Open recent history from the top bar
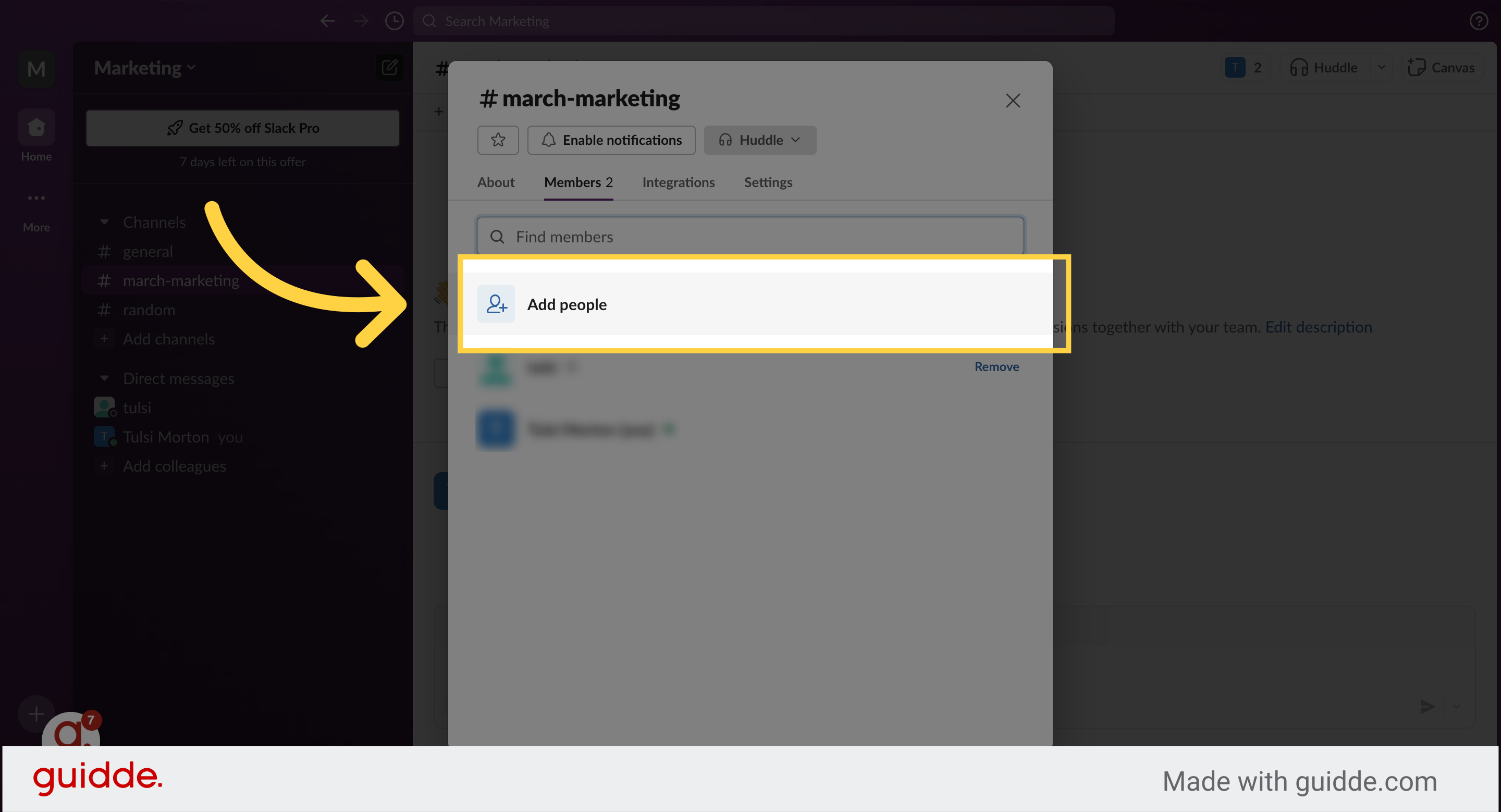 click(x=395, y=20)
